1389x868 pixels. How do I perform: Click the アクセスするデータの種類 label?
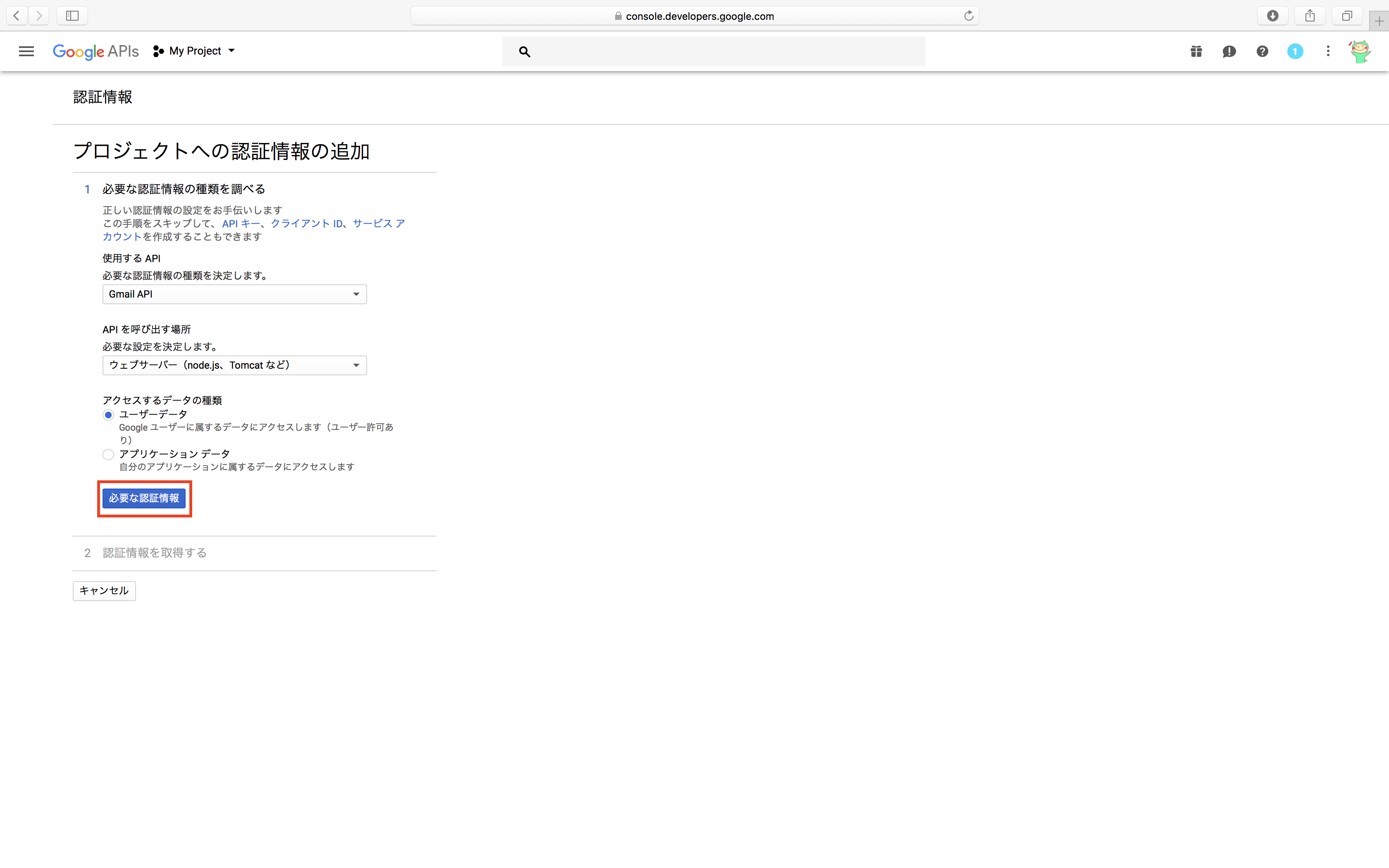click(162, 400)
